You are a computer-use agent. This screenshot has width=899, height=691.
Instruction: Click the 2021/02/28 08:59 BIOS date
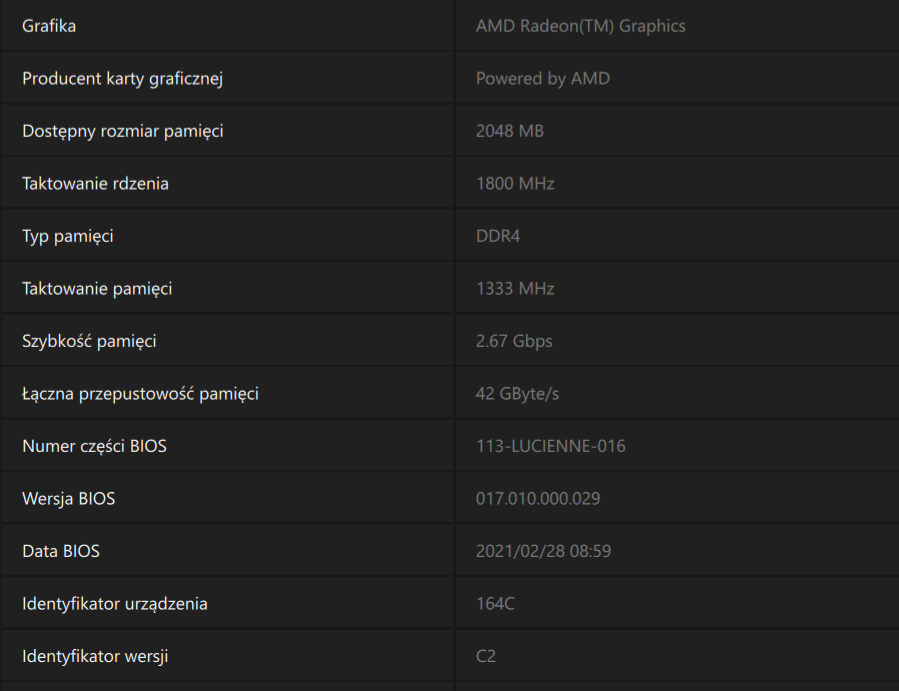(x=543, y=551)
